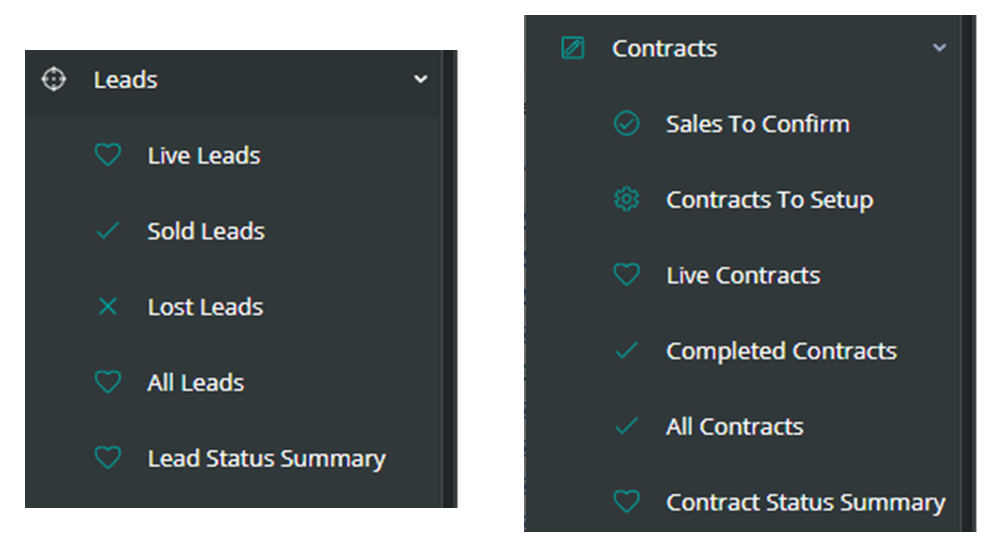Click the heart icon beside Live Leads
Viewport: 1000px width, 551px height.
[107, 156]
